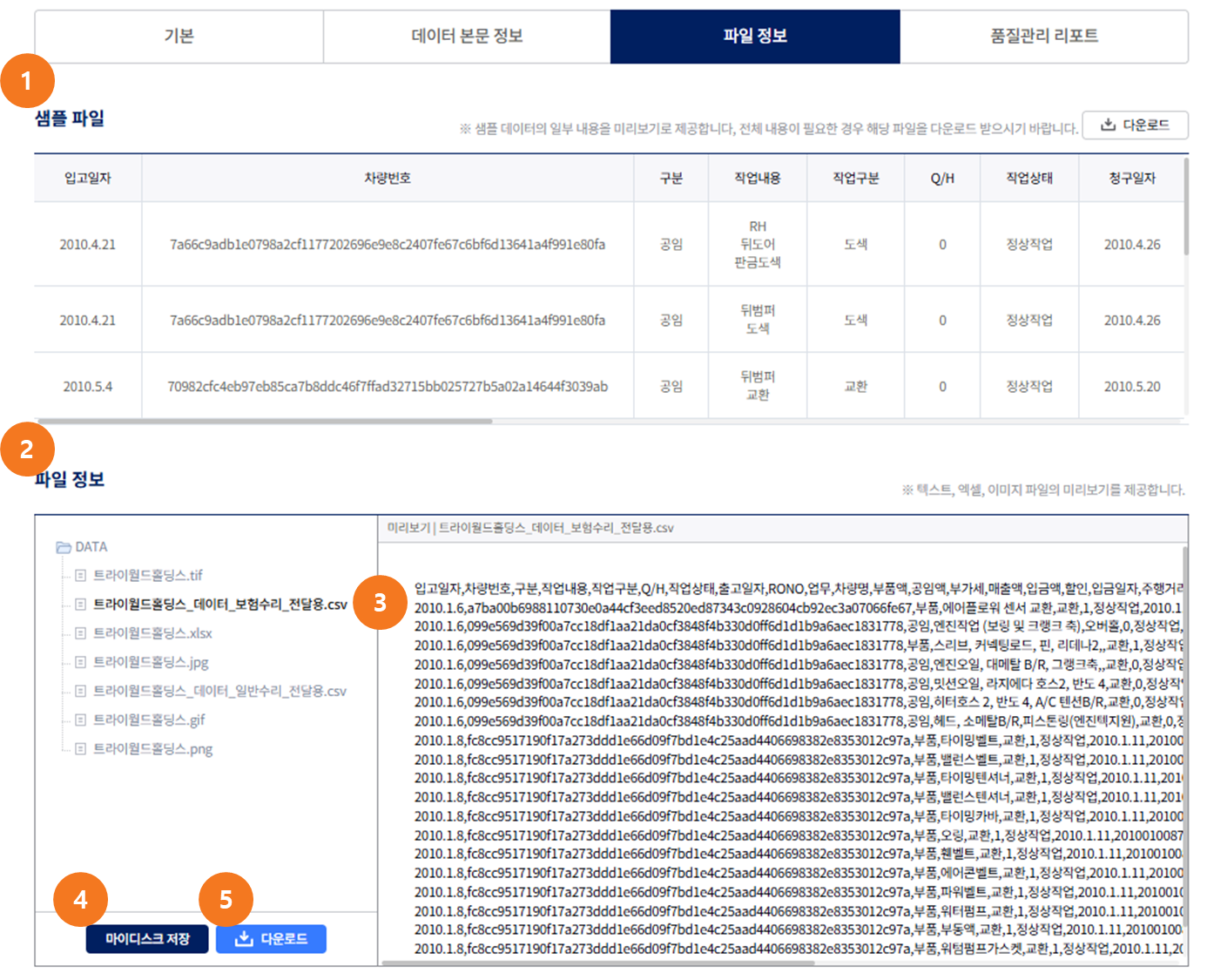Viewport: 1207px width, 980px height.
Task: Click the DATA folder icon
Action: [x=64, y=547]
